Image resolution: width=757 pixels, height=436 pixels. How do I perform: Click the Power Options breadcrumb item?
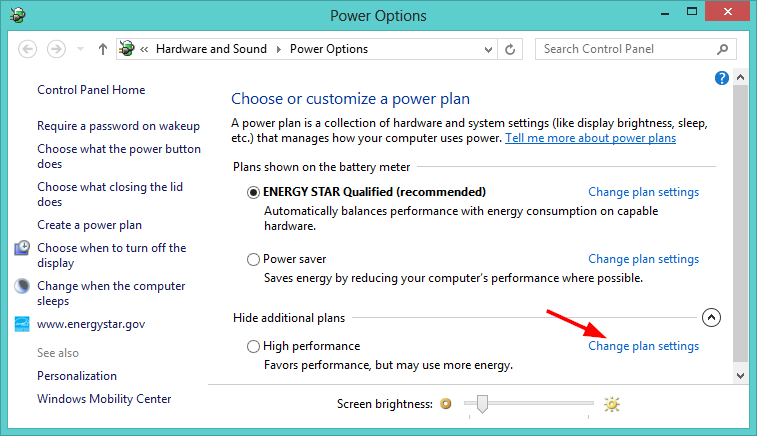click(x=329, y=49)
